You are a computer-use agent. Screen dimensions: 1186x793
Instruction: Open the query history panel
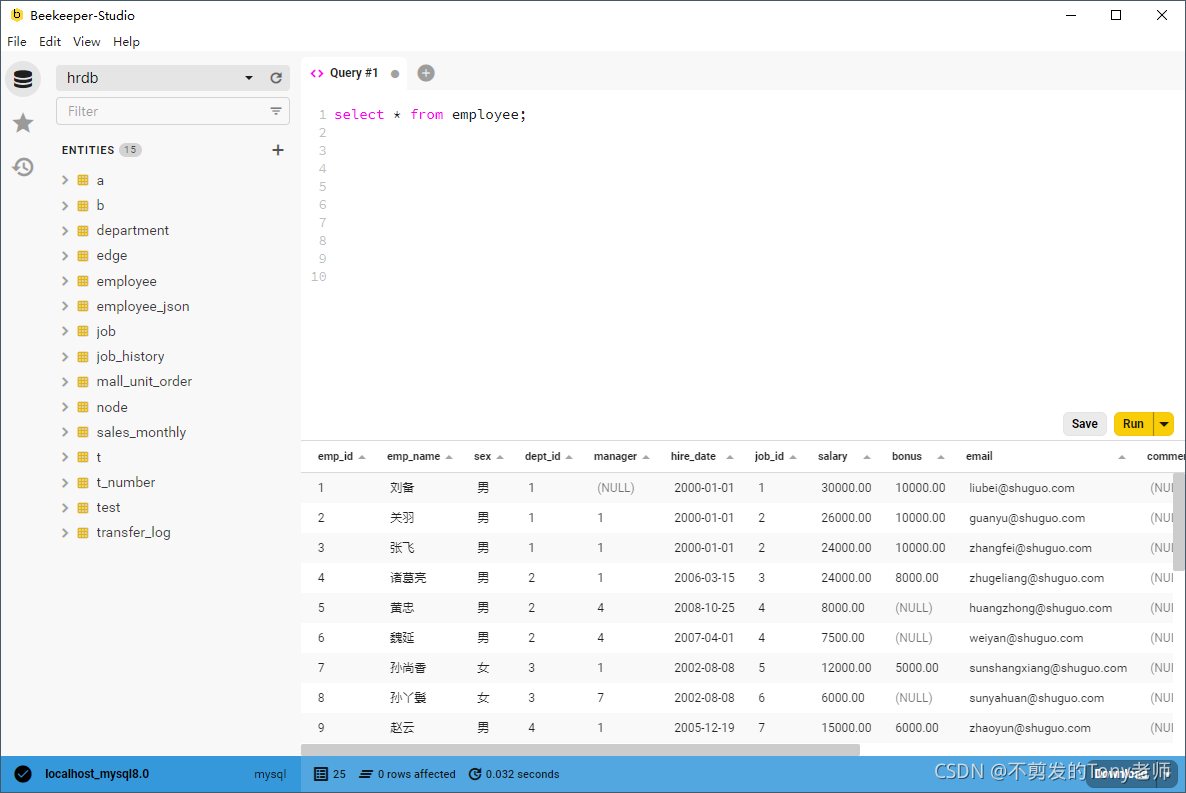pos(23,167)
